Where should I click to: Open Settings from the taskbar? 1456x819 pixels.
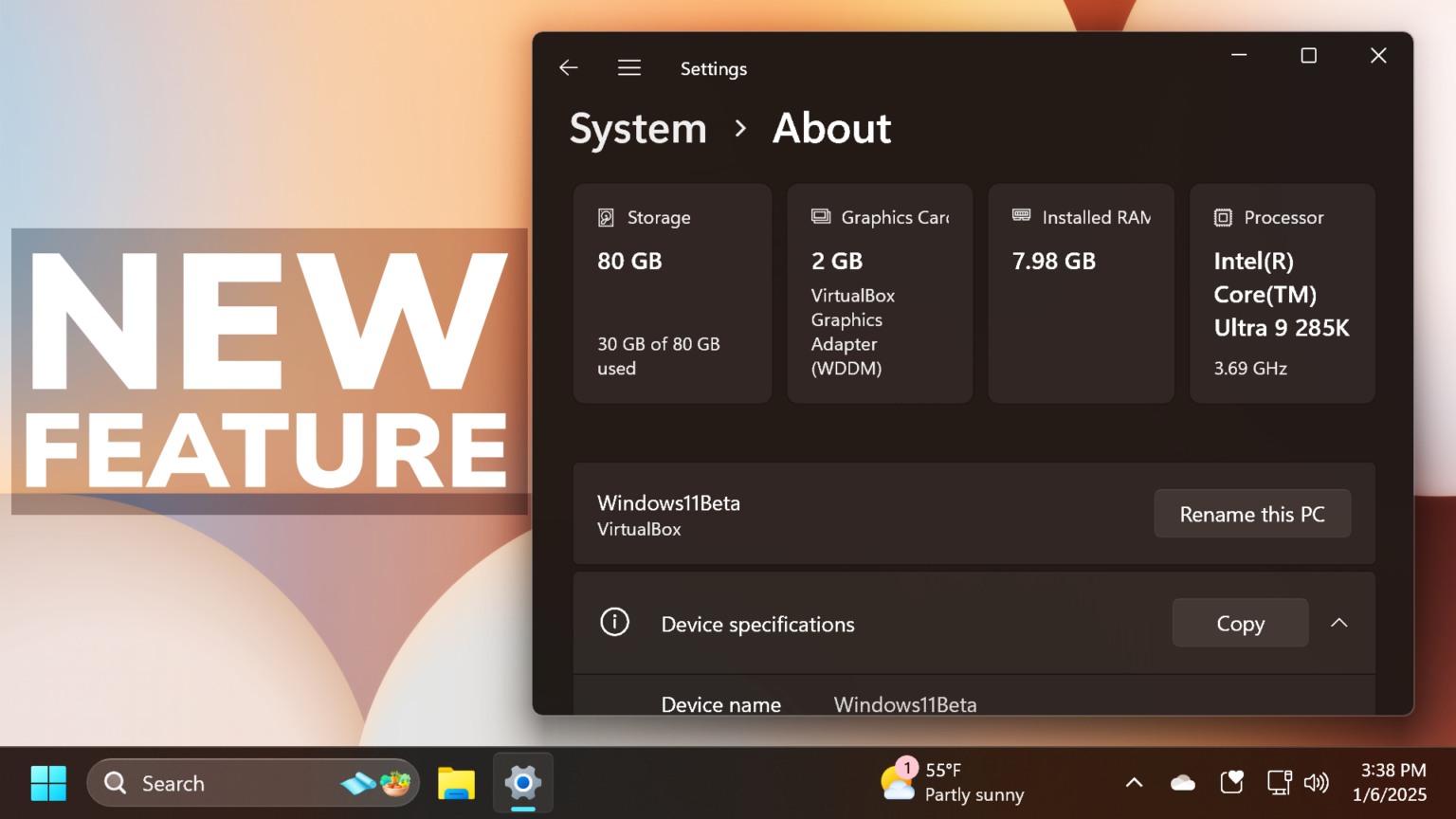coord(522,782)
